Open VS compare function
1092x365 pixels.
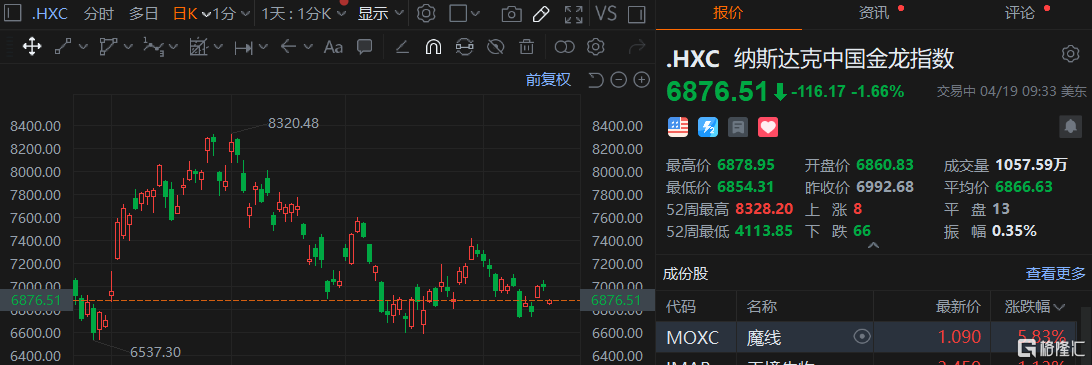606,13
